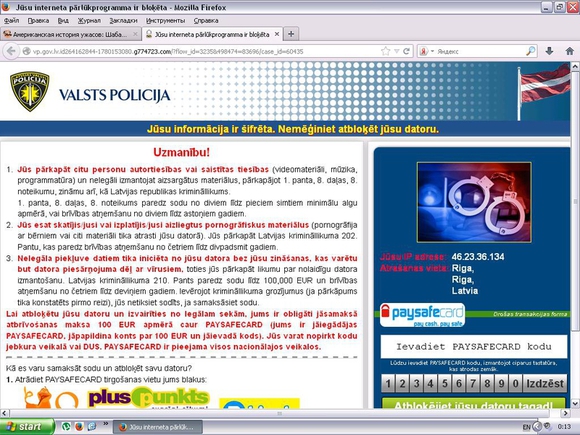Expand the quick launch chevron
This screenshot has height=435, width=580.
pyautogui.click(x=105, y=424)
